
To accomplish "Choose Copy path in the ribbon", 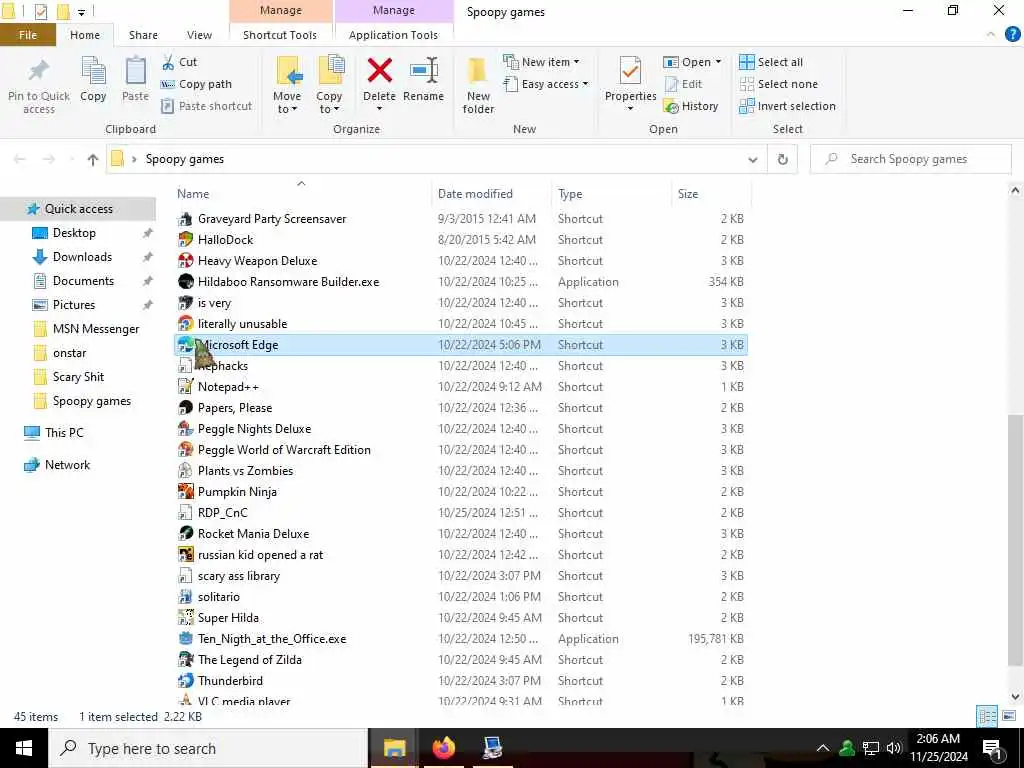I will pyautogui.click(x=196, y=84).
